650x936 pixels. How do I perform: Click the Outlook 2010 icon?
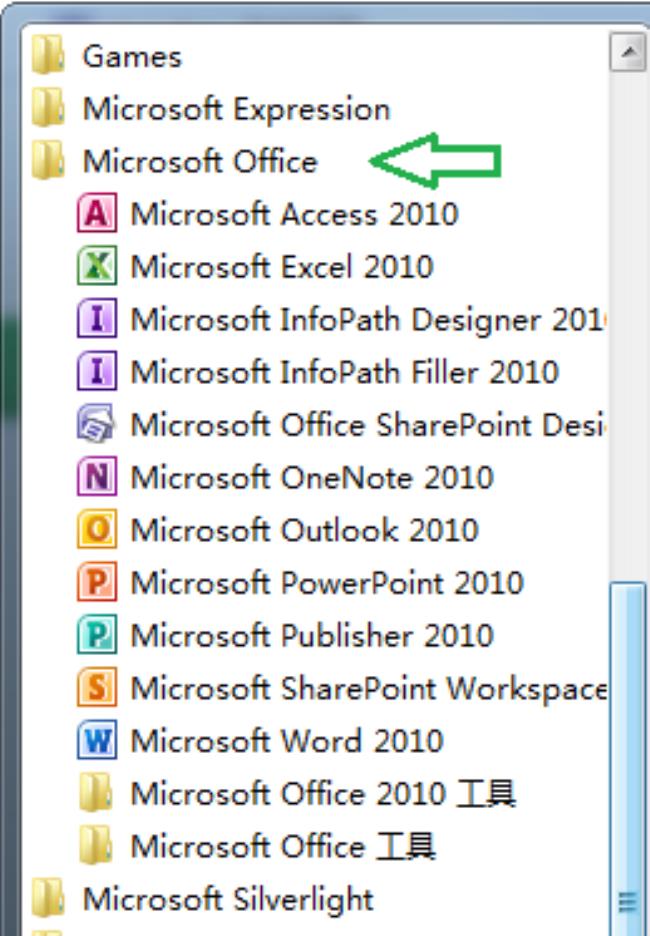pyautogui.click(x=96, y=530)
